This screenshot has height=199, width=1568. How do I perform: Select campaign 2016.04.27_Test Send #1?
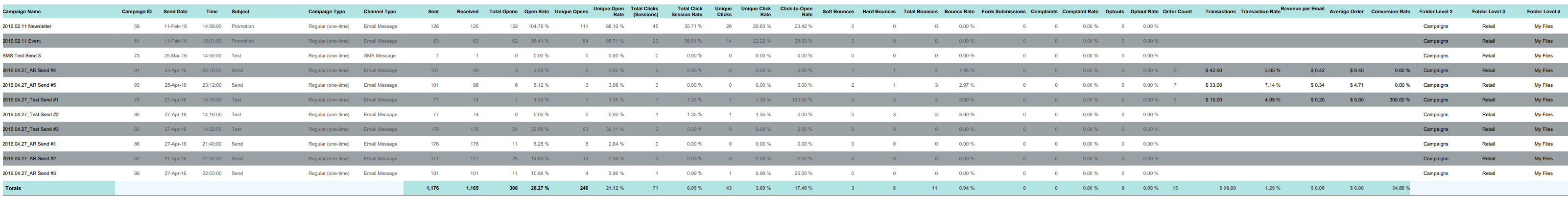pos(30,100)
